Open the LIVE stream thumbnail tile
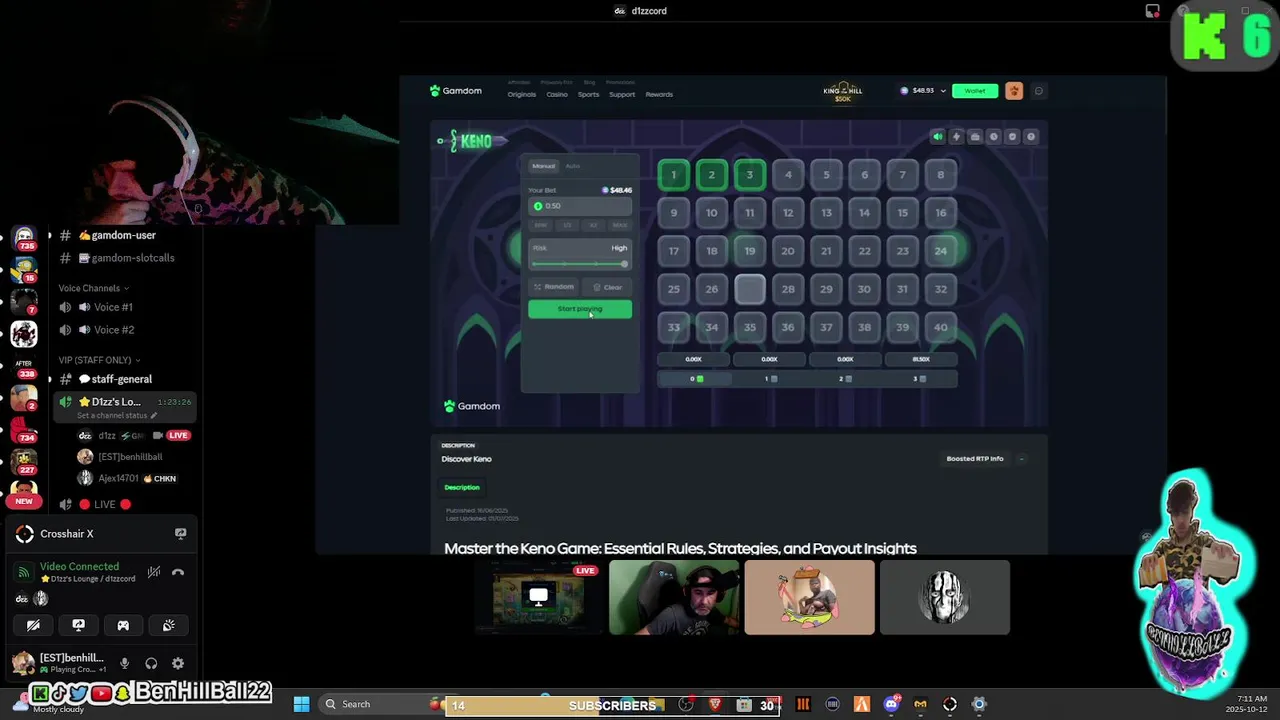 coord(538,597)
